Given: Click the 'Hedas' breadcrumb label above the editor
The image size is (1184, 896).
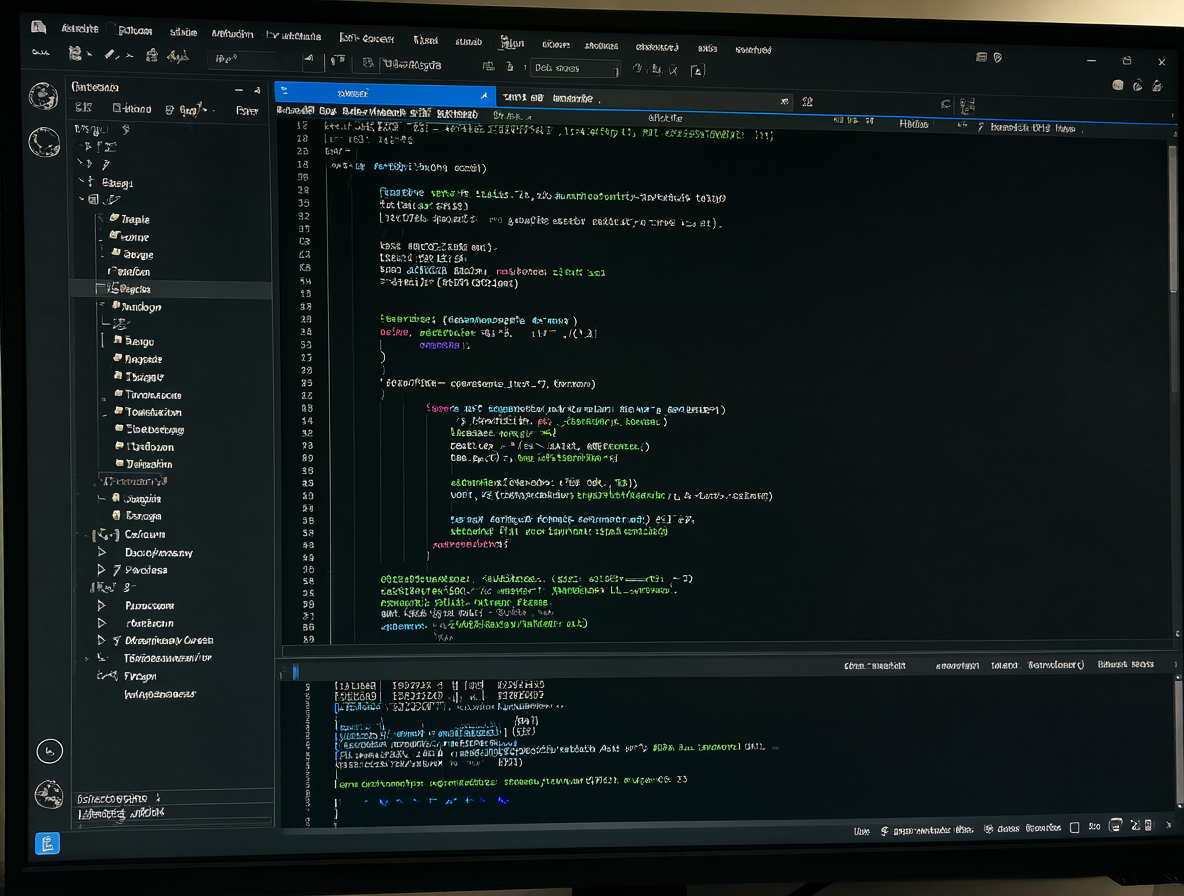Looking at the screenshot, I should point(914,124).
